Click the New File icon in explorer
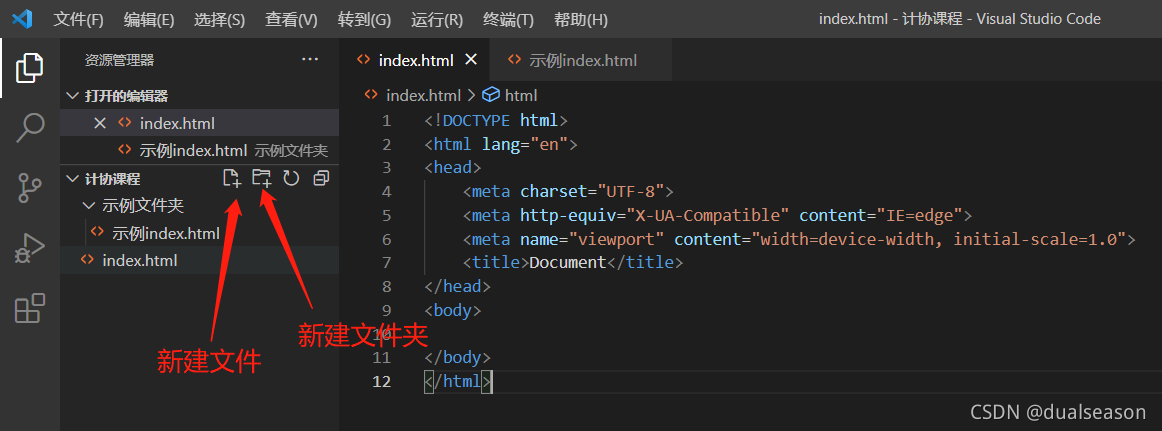 pyautogui.click(x=232, y=178)
